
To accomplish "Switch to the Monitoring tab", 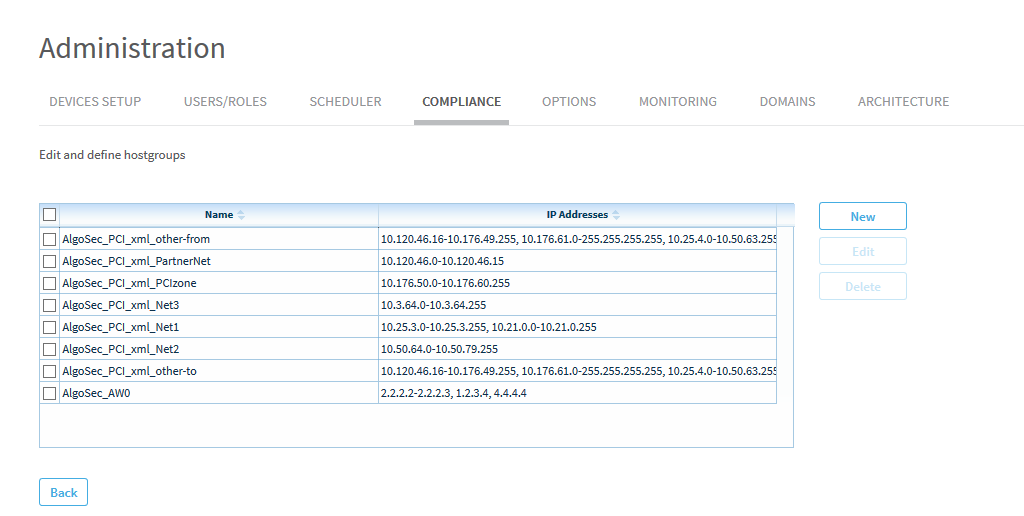I will coord(678,102).
